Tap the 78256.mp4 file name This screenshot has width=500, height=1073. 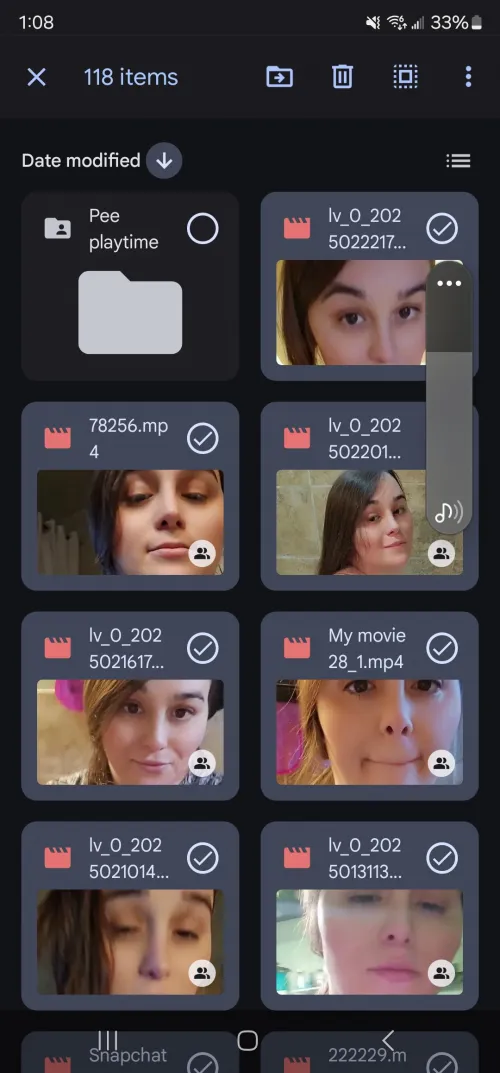128,439
